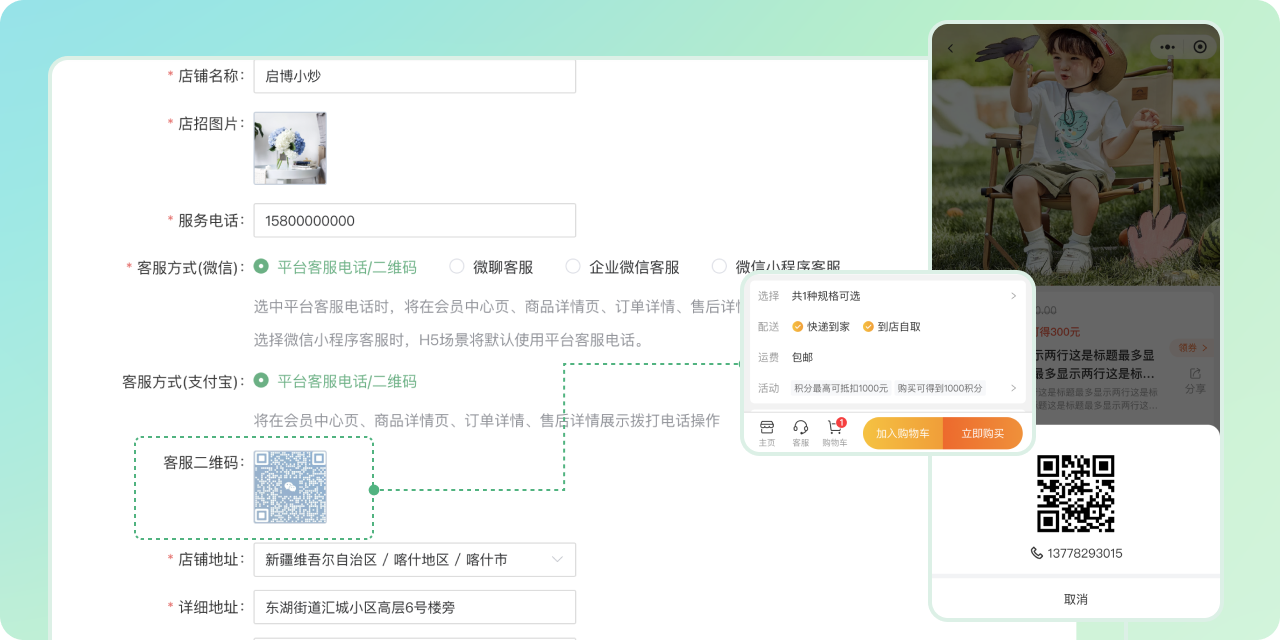
Task: Click the 包邮 shipping value
Action: coord(802,357)
